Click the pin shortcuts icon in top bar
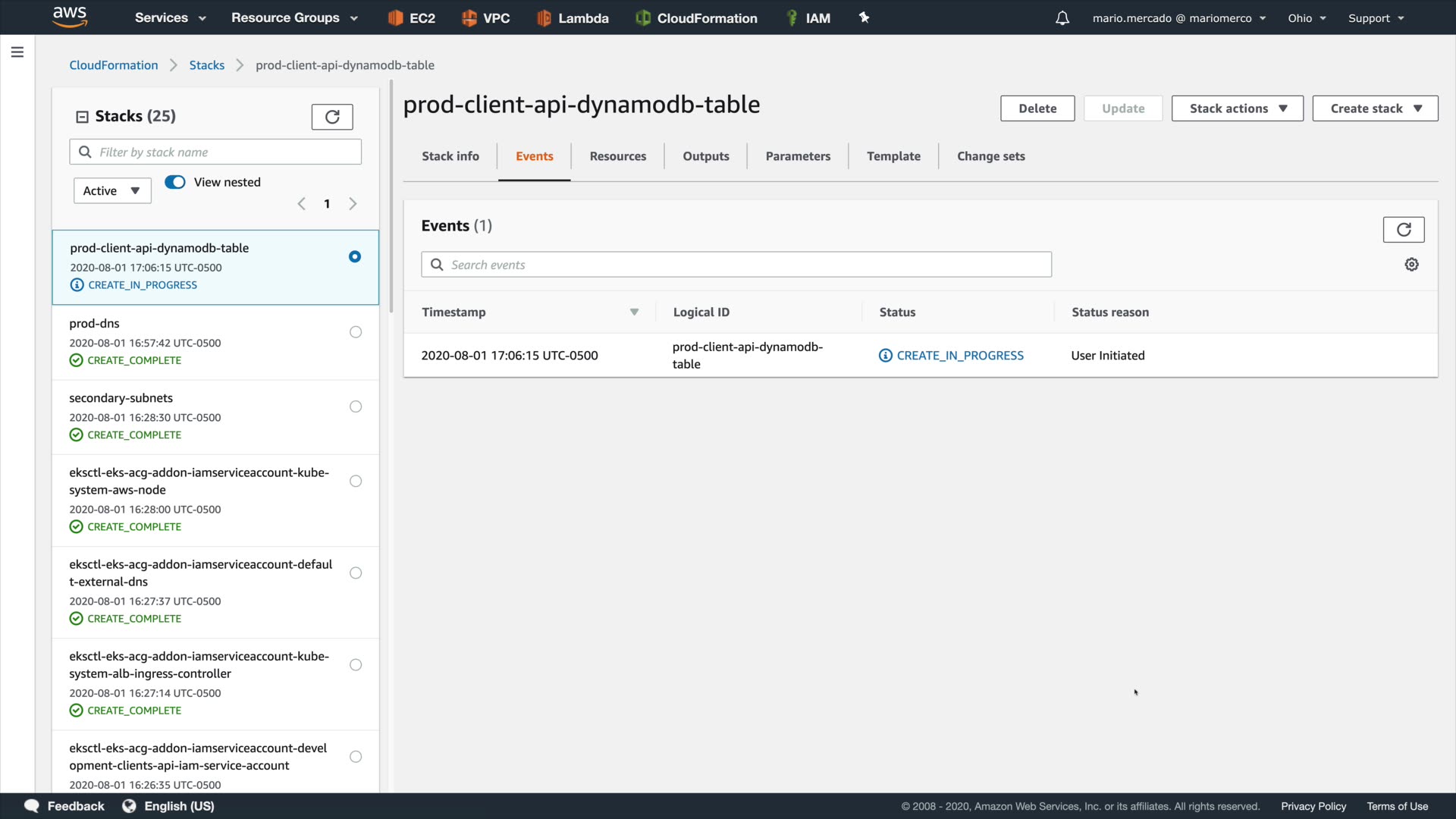The image size is (1456, 819). coord(864,17)
